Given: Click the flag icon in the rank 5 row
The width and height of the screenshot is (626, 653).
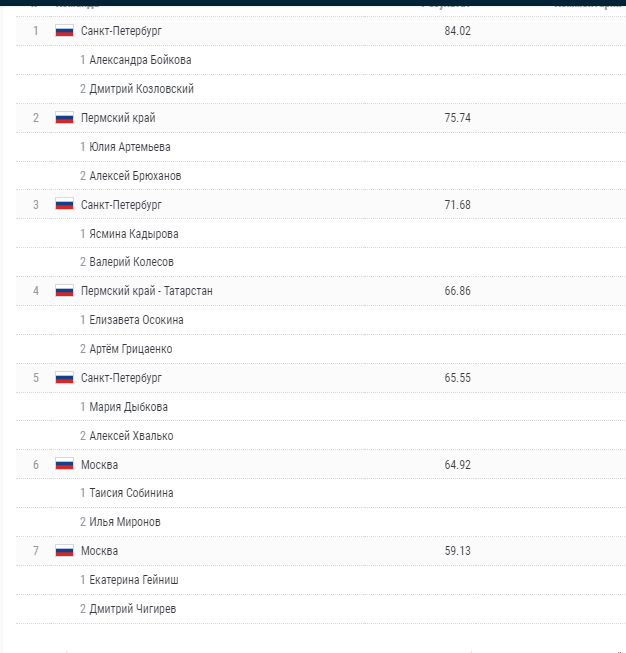Looking at the screenshot, I should [65, 378].
